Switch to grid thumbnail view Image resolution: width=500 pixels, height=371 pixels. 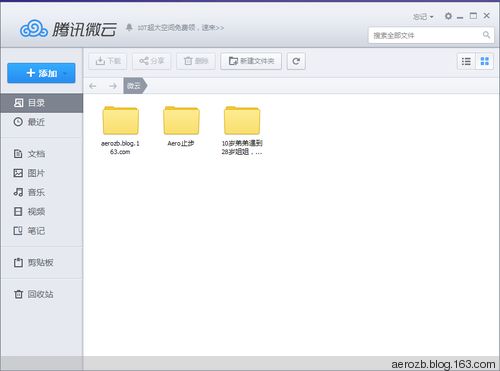click(x=484, y=61)
